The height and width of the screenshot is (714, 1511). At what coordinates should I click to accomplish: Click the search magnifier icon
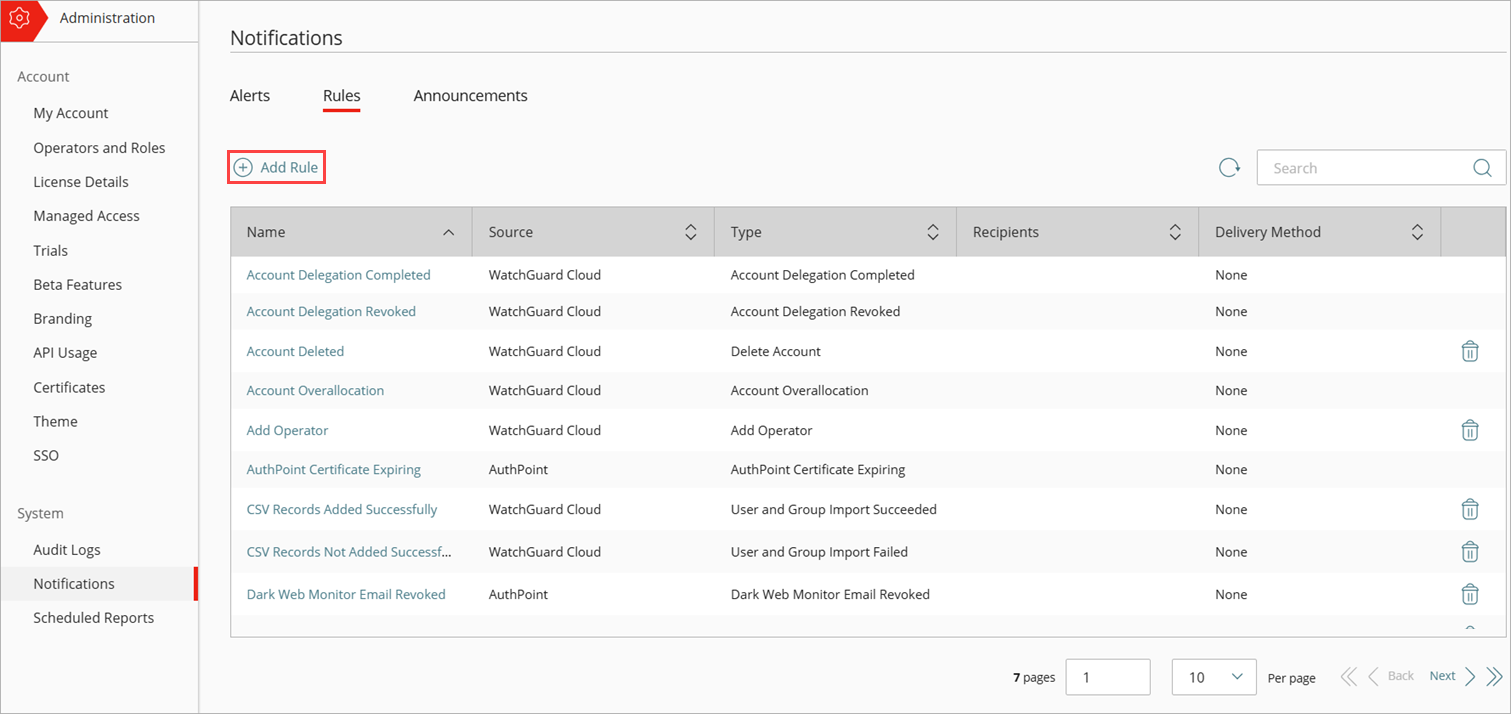(x=1481, y=167)
